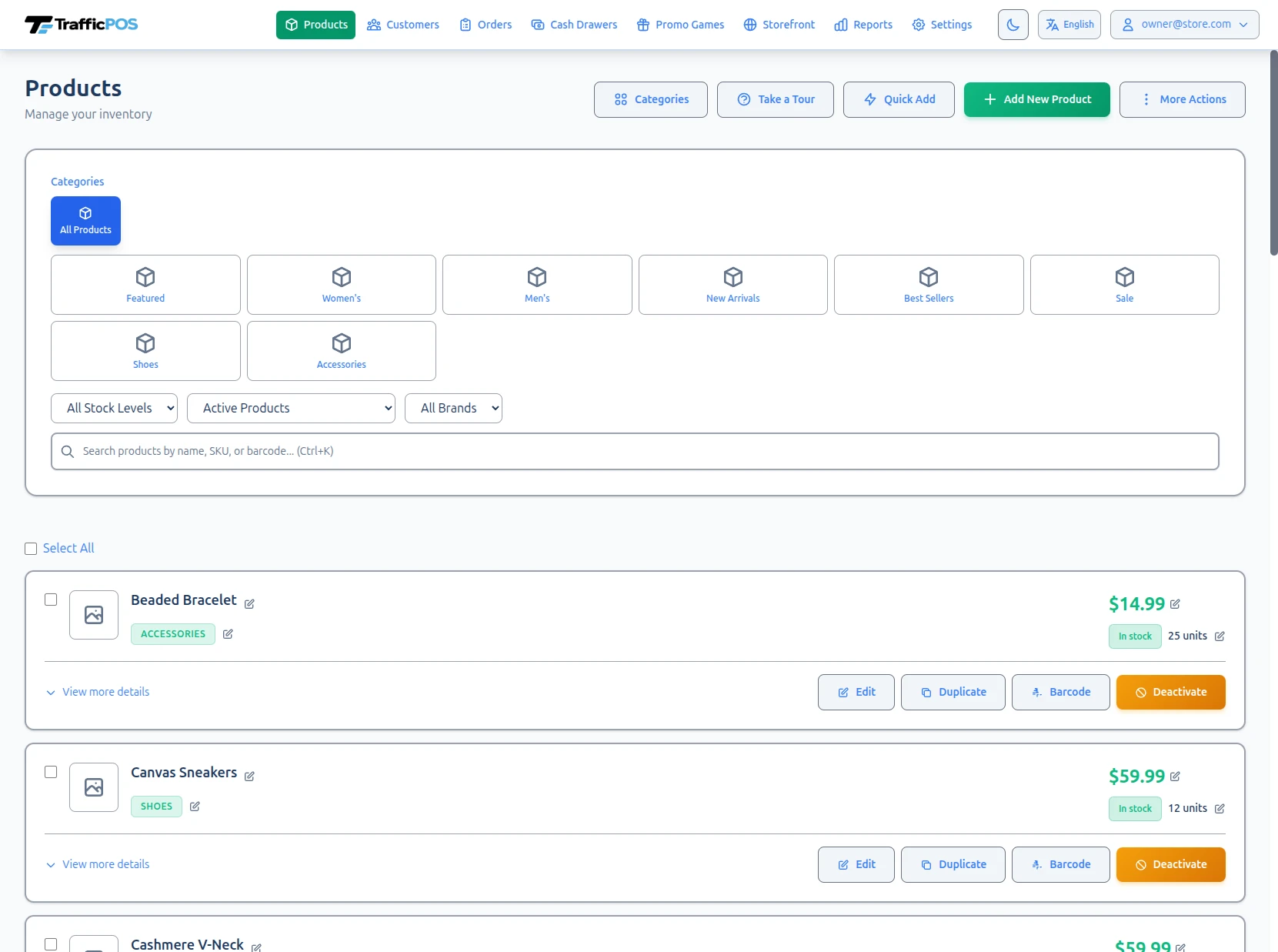1278x952 pixels.
Task: Edit the SHOES category pencil icon
Action: click(x=195, y=807)
